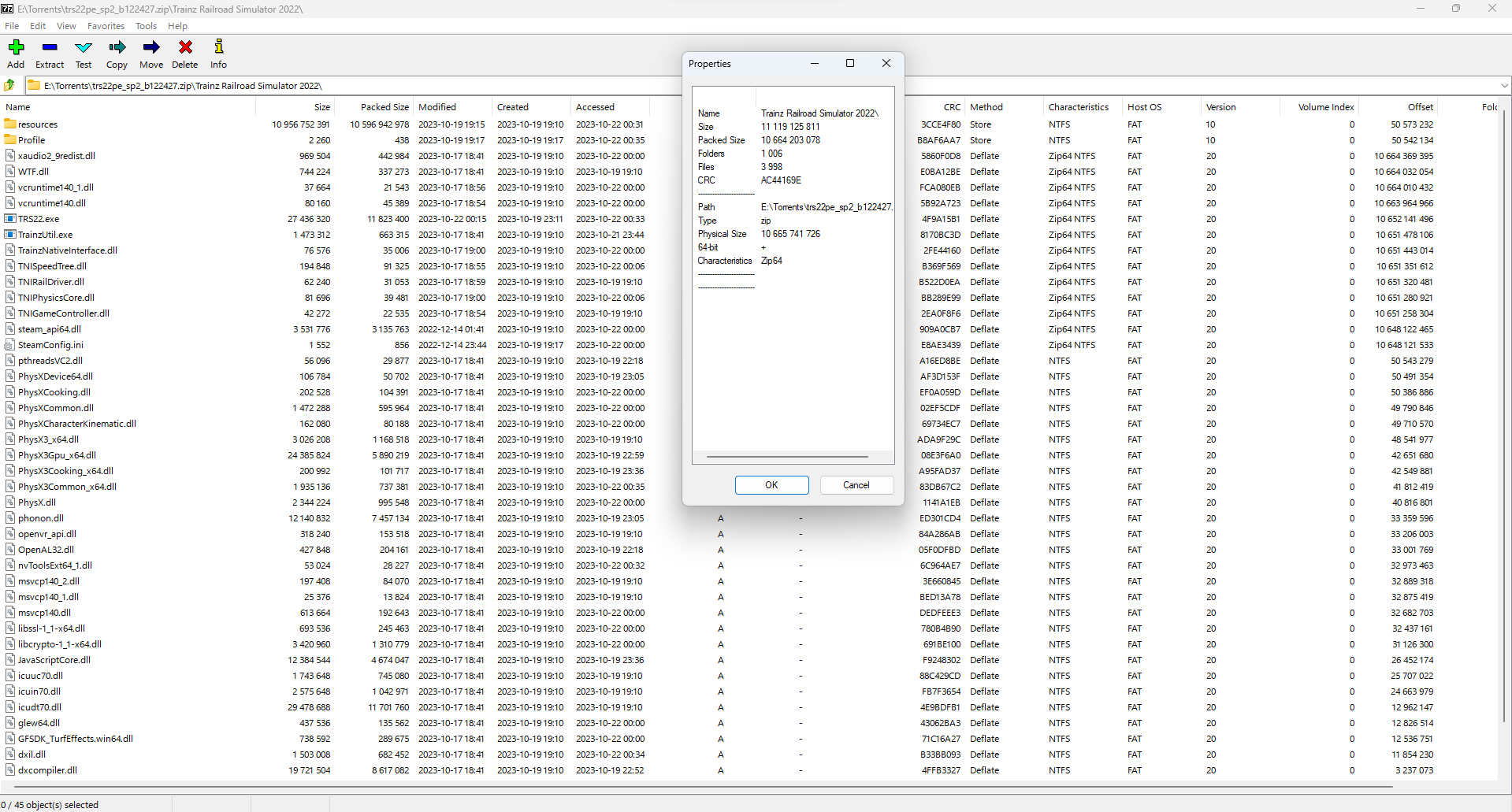Screen dimensions: 1512x812
Task: Select the TrainzUtil.exe file icon
Action: pos(10,234)
